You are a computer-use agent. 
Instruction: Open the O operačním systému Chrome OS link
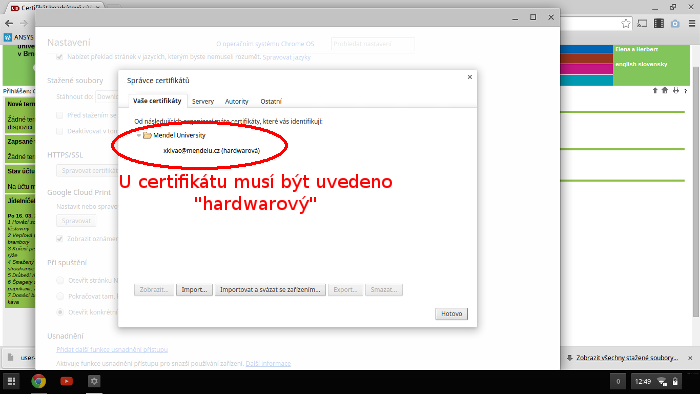coord(265,44)
